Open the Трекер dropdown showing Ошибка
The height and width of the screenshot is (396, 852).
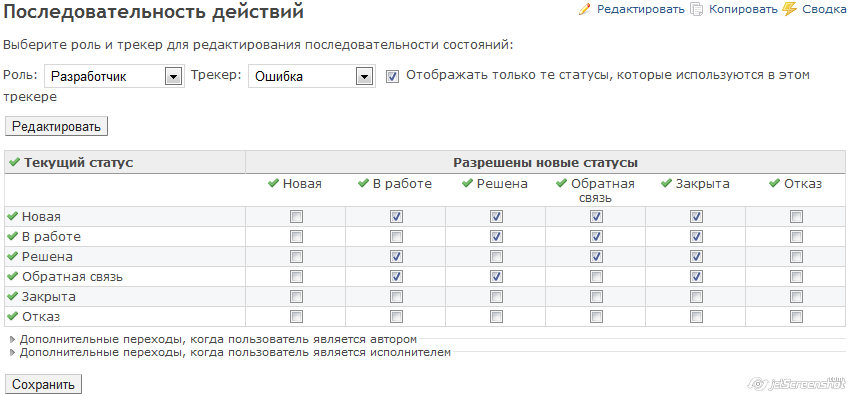click(311, 77)
